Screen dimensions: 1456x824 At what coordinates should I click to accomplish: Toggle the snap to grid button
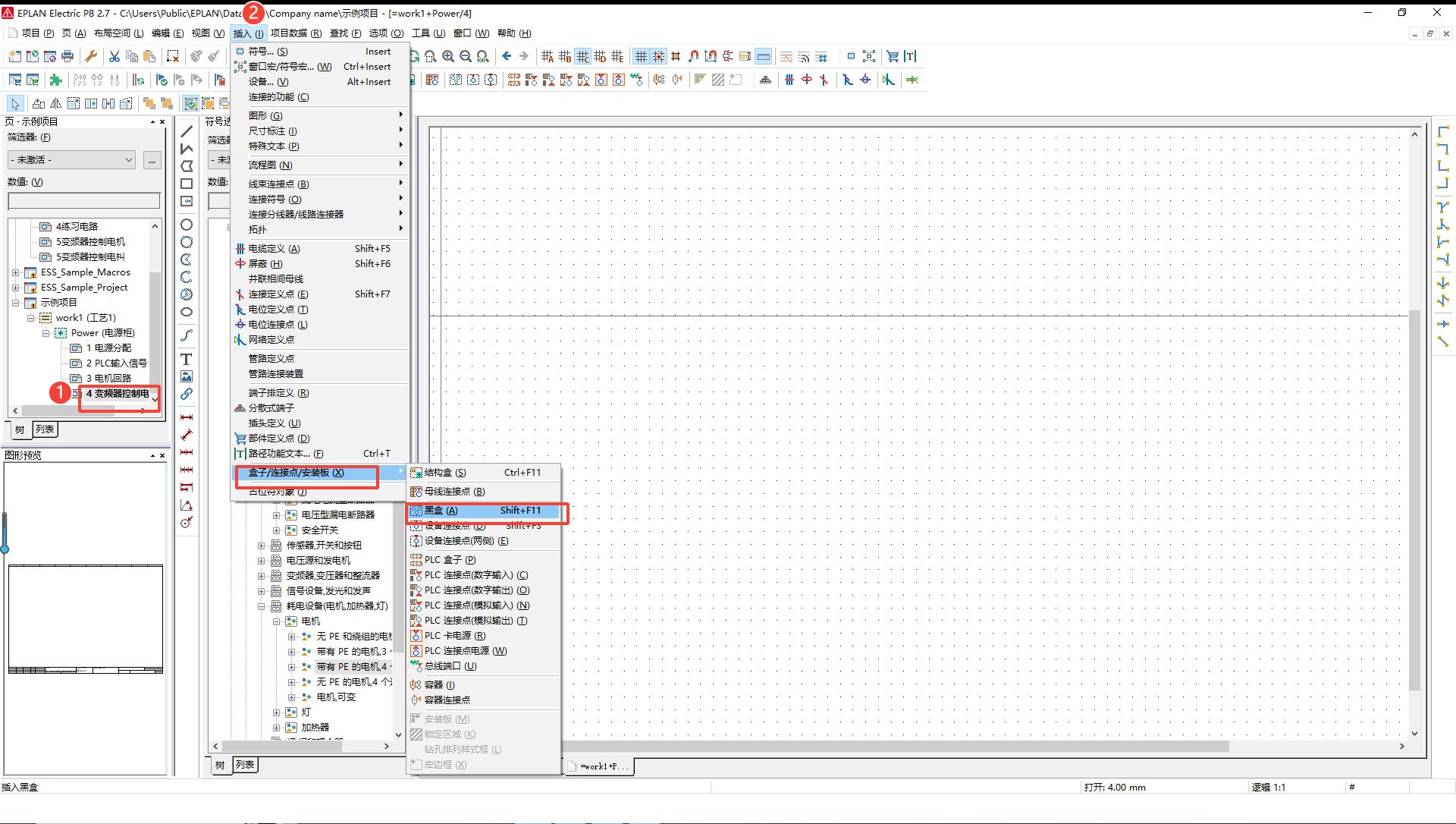pos(658,56)
